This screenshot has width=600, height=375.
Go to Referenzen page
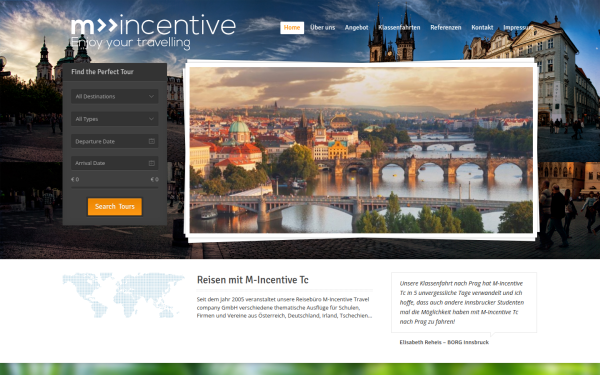[446, 28]
